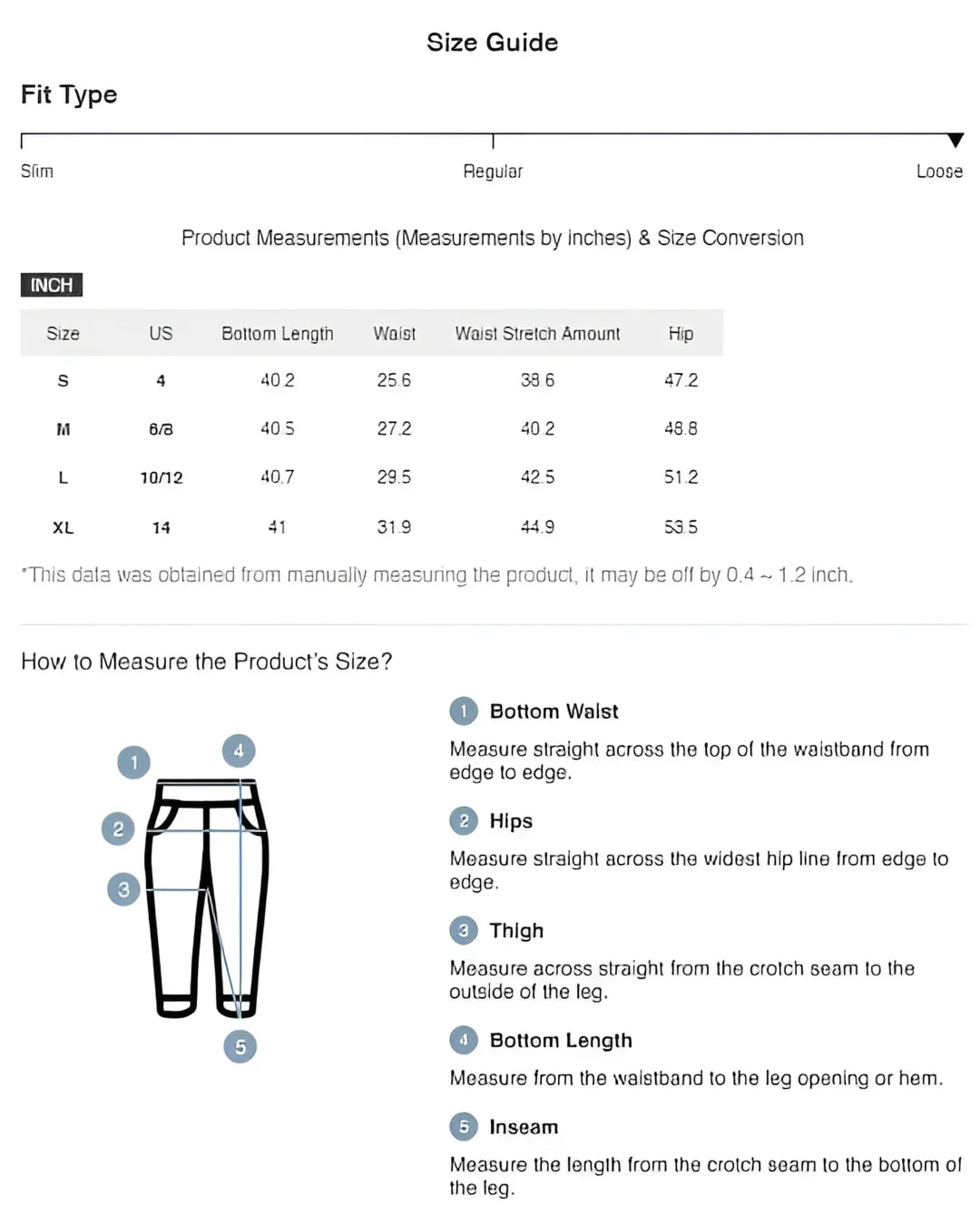
Task: Select marker 2 left of the pants hips
Action: 118,828
